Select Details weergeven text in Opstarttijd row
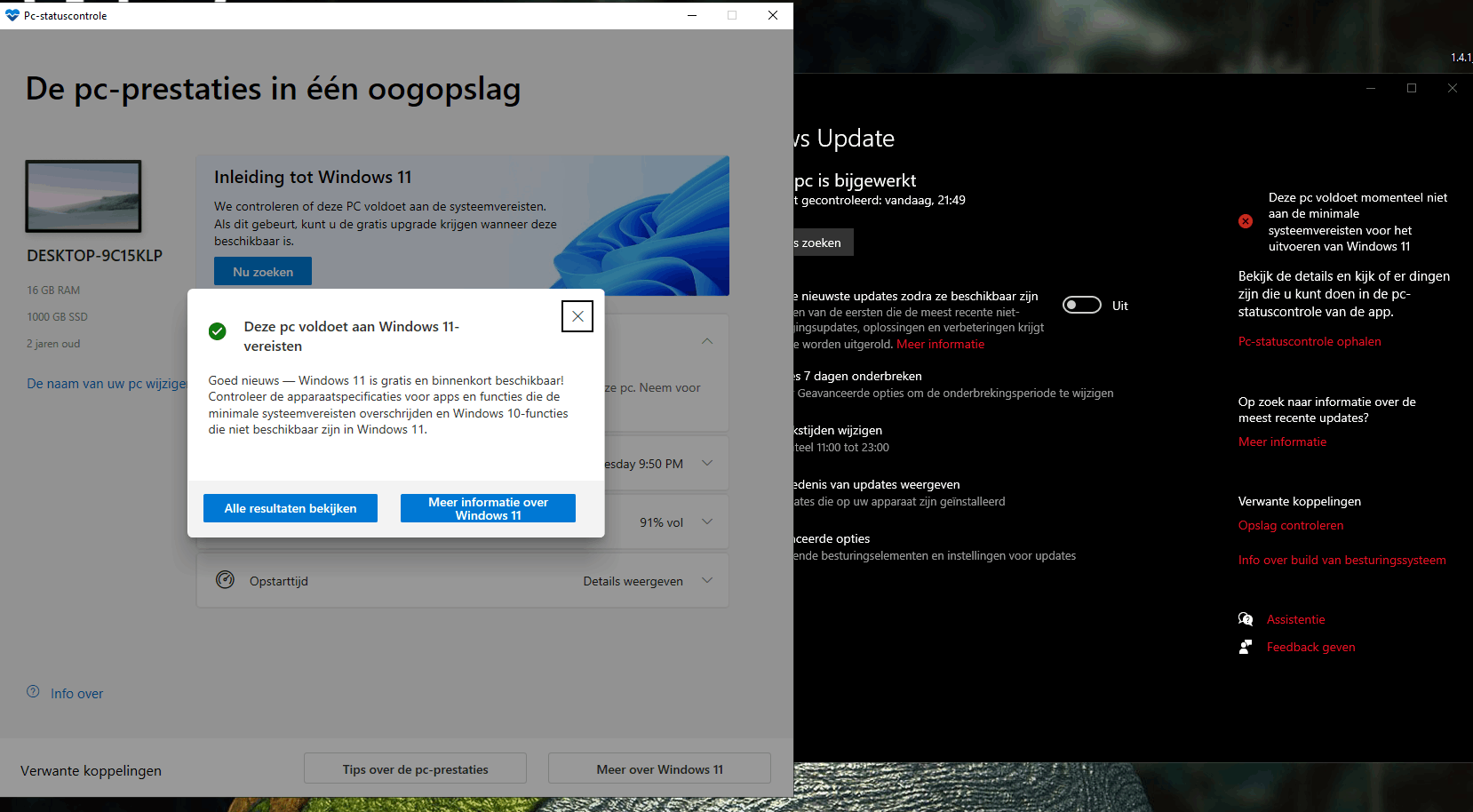 (633, 581)
